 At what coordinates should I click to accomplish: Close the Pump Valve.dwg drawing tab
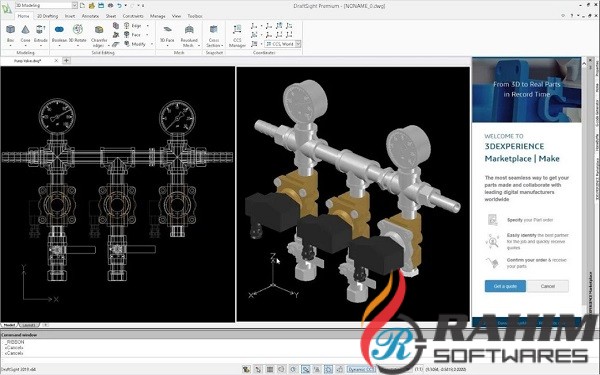point(56,60)
